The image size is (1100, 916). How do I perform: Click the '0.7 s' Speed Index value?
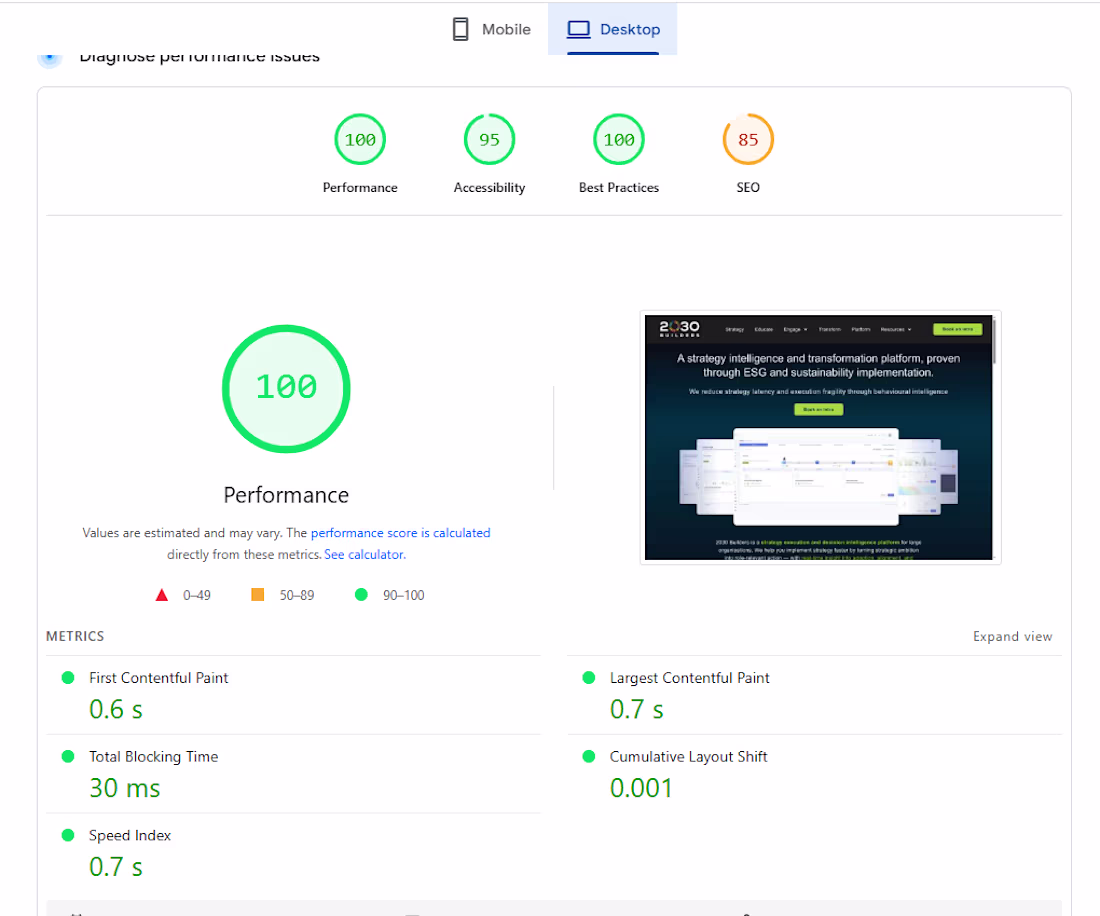point(116,867)
